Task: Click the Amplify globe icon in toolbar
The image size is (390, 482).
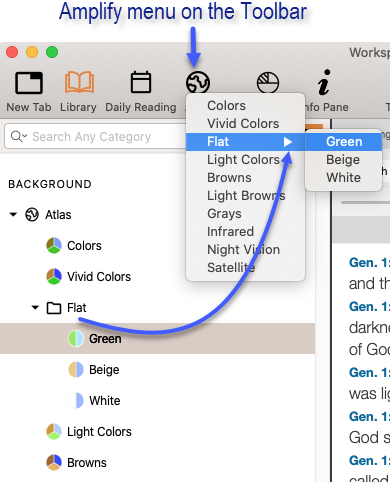Action: [x=198, y=82]
